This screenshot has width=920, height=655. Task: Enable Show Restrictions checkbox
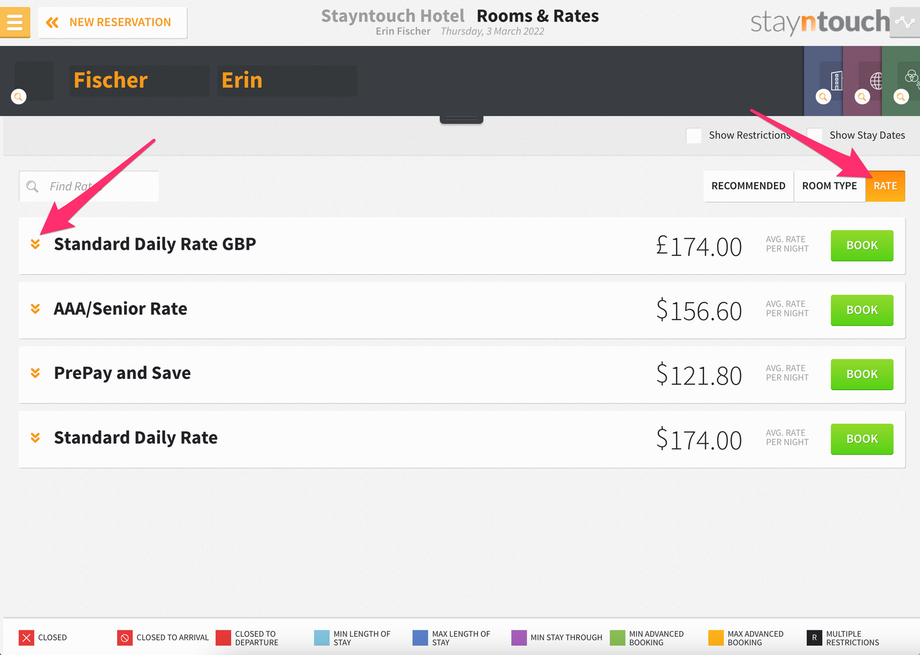coord(694,136)
